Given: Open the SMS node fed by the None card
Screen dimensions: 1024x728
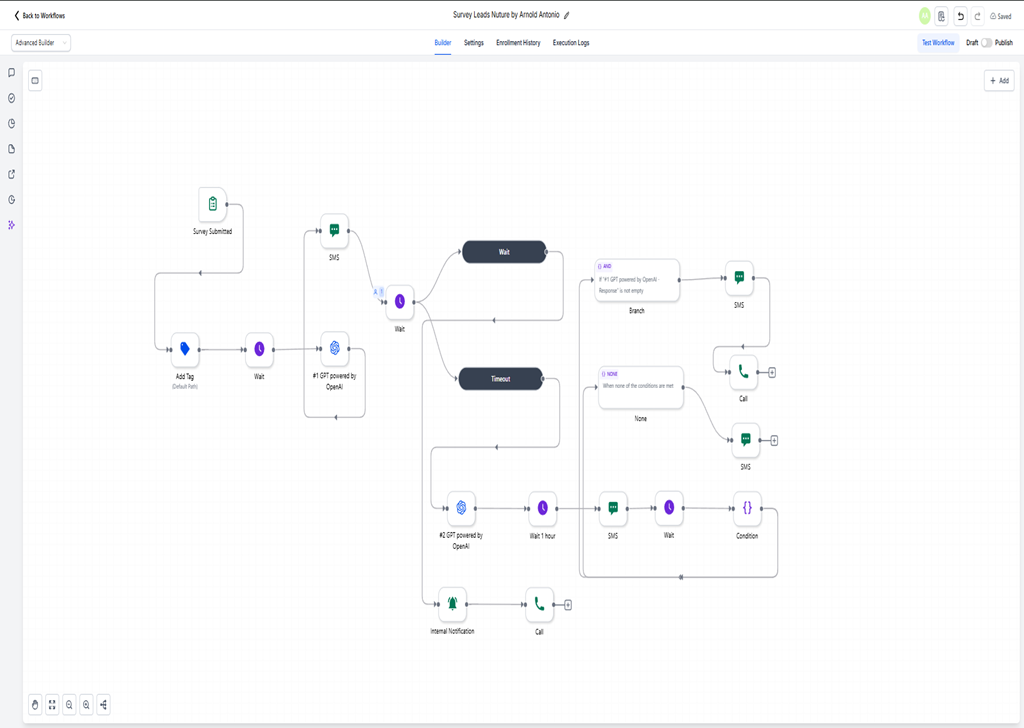Looking at the screenshot, I should pyautogui.click(x=746, y=440).
